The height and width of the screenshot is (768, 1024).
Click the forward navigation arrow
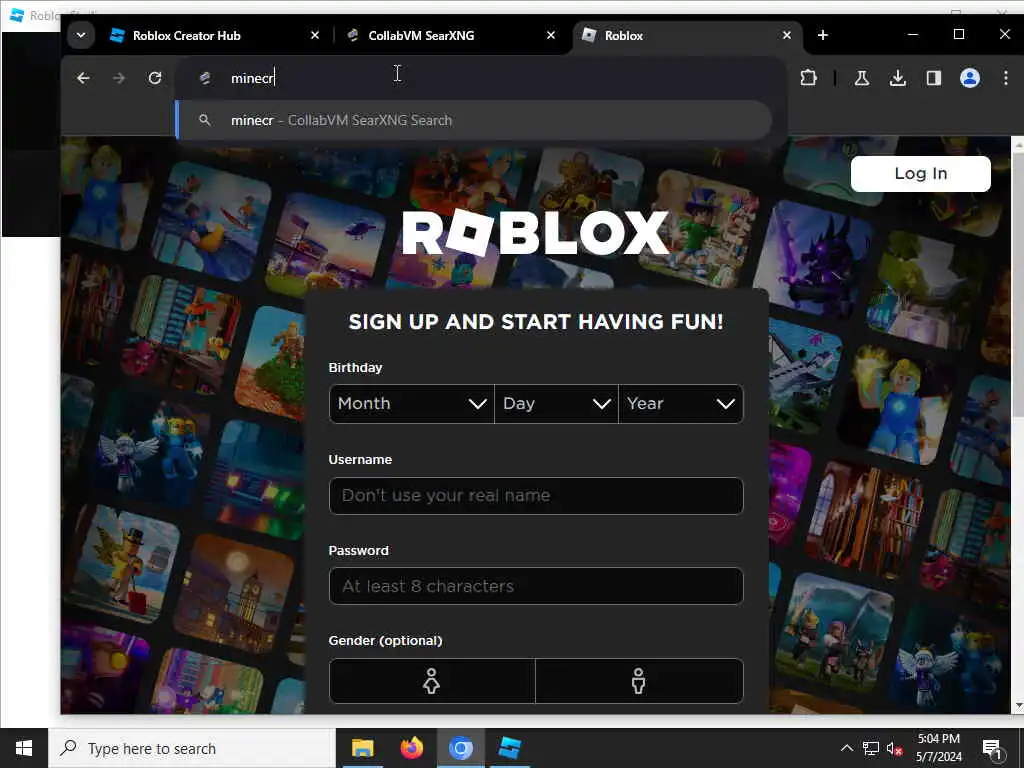point(119,78)
